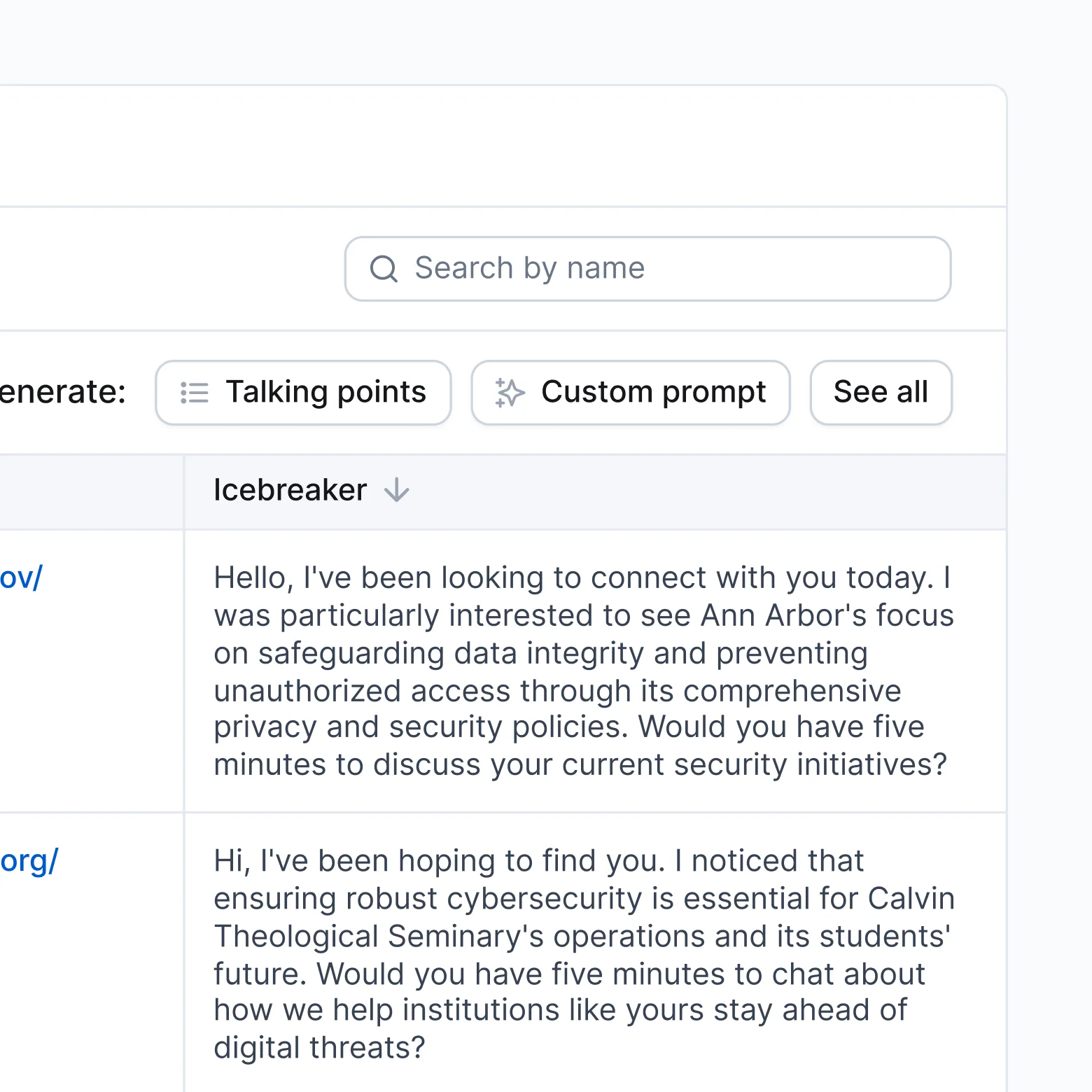The image size is (1092, 1092).
Task: Sort by Icebreaker using the down arrow
Action: (x=397, y=491)
